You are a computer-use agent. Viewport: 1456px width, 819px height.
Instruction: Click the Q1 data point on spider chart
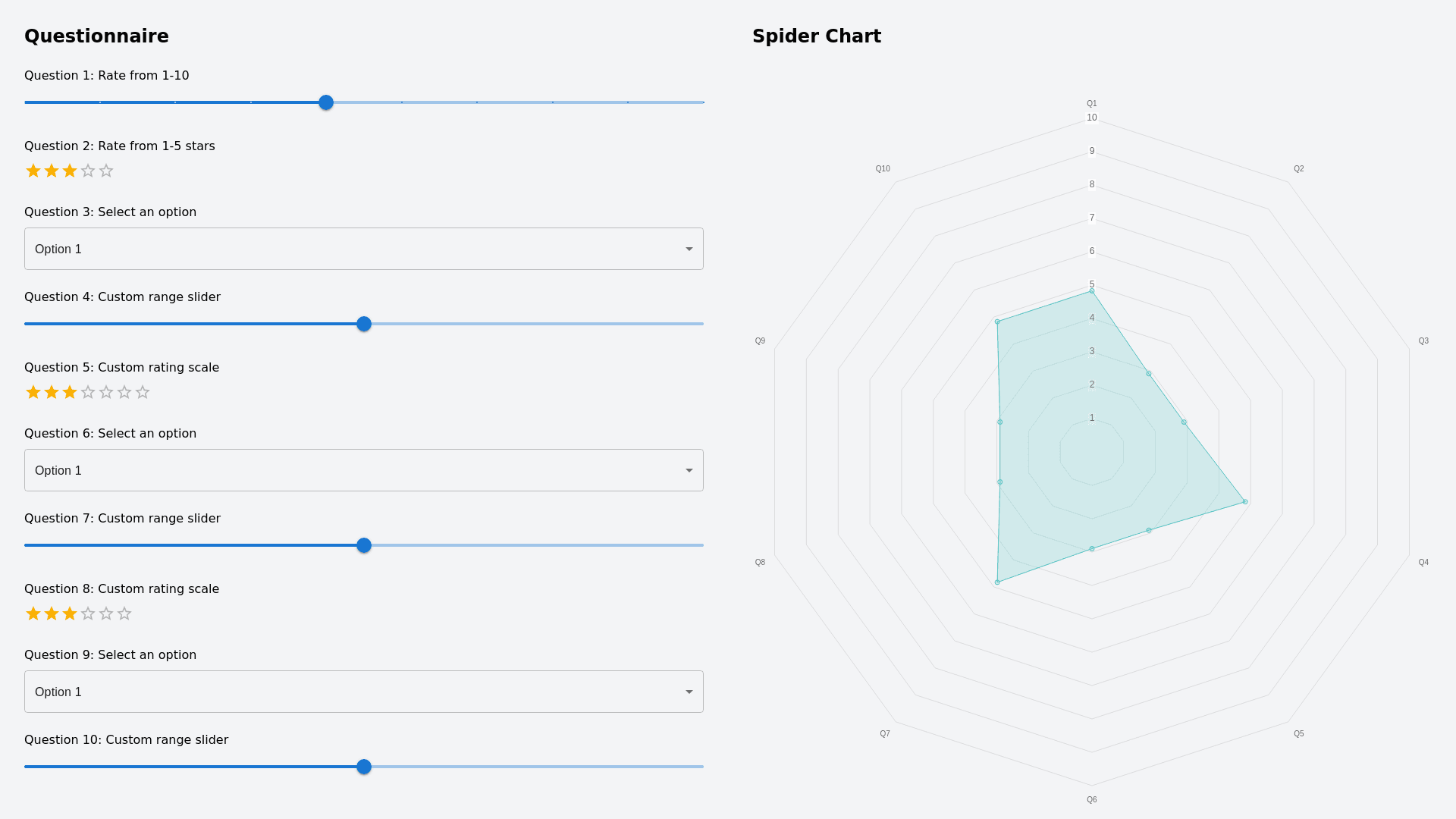1092,290
